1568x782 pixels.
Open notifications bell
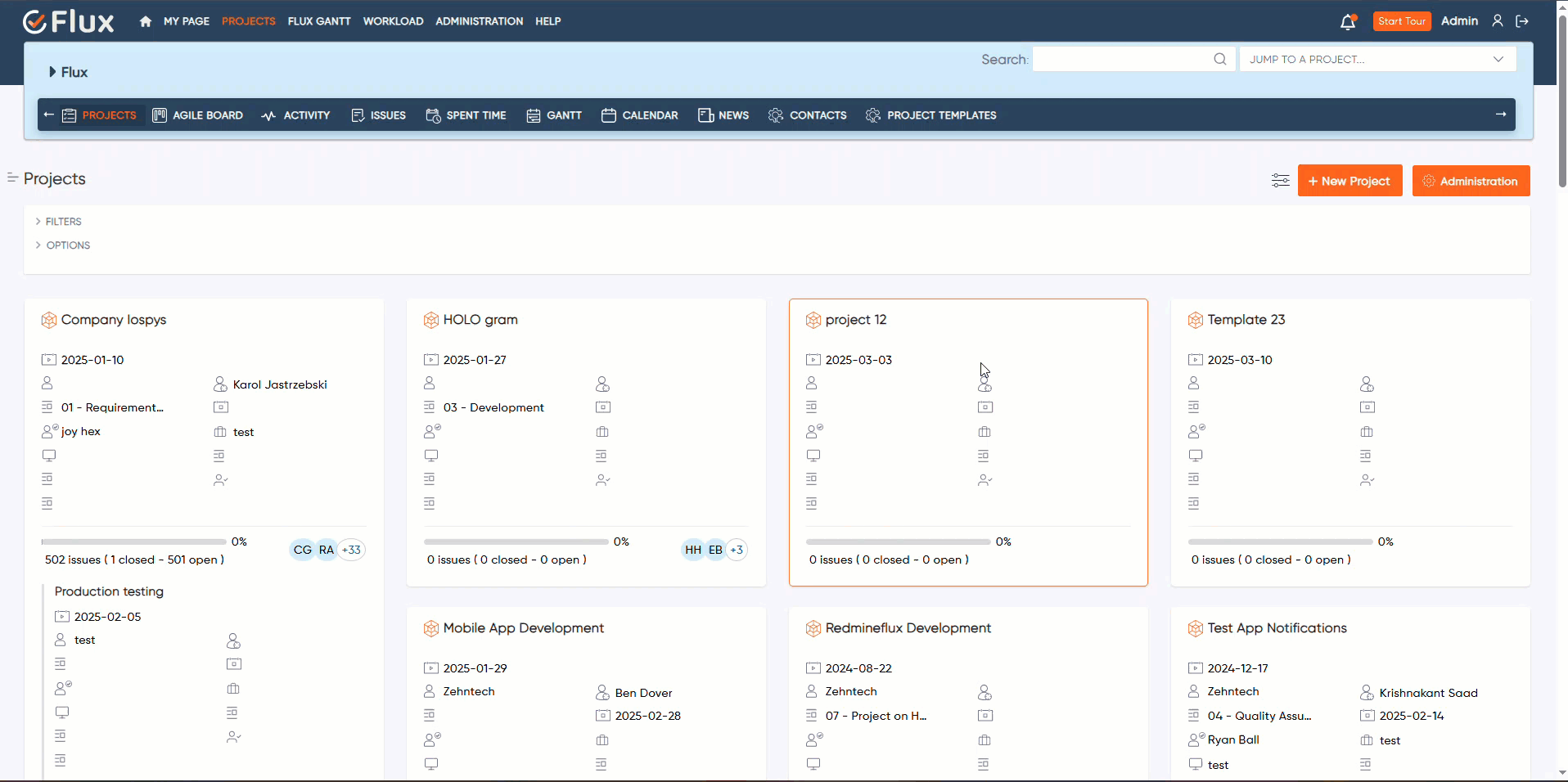pyautogui.click(x=1348, y=22)
